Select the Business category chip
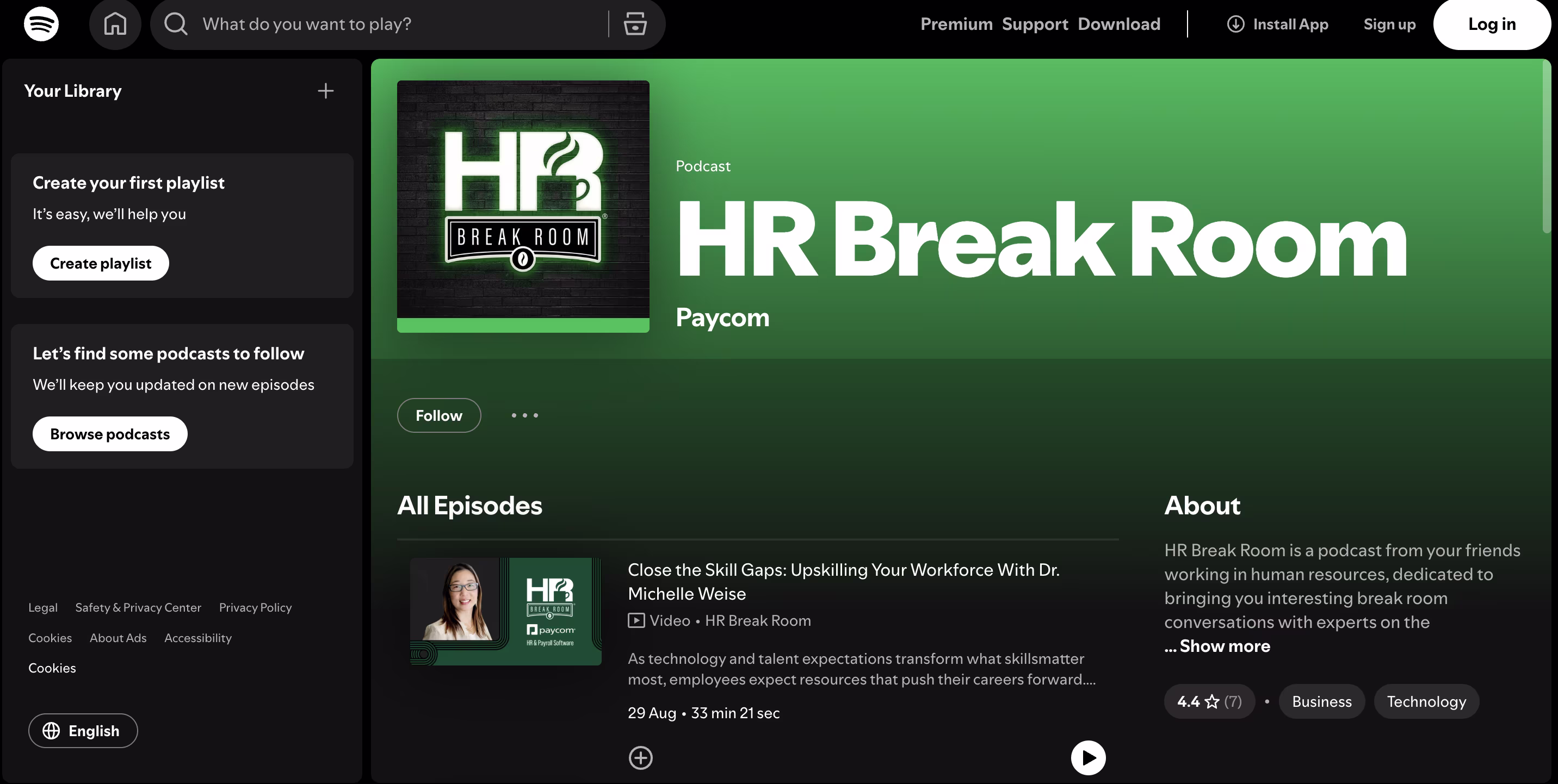Image resolution: width=1558 pixels, height=784 pixels. 1321,701
